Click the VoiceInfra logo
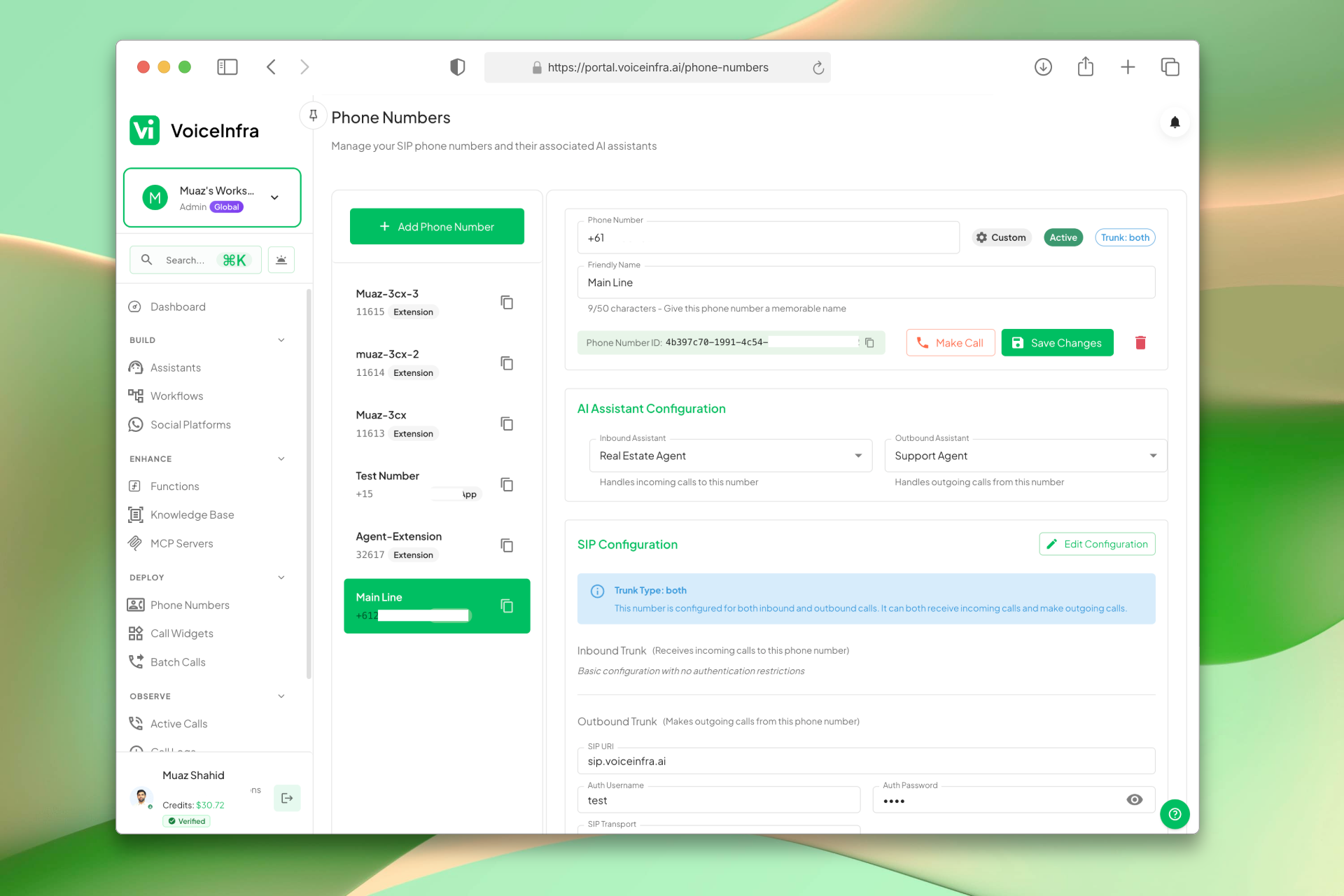Screen dimensions: 1344x896 coord(195,130)
